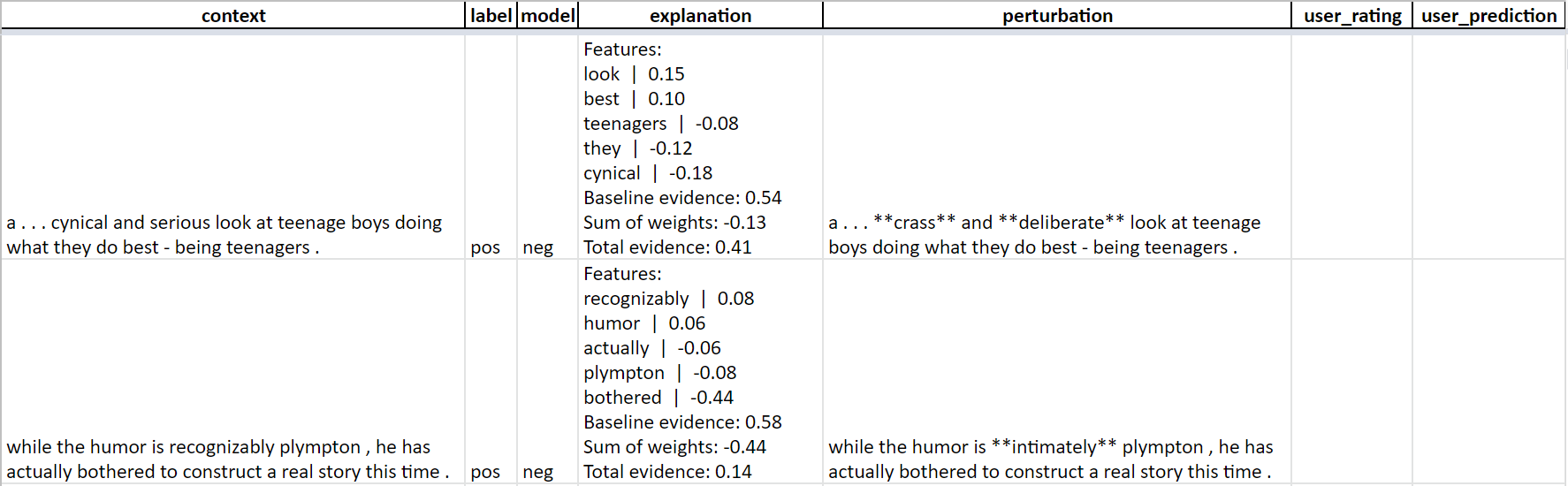Viewport: 1568px width, 486px height.
Task: Select the label column header
Action: pos(491,15)
